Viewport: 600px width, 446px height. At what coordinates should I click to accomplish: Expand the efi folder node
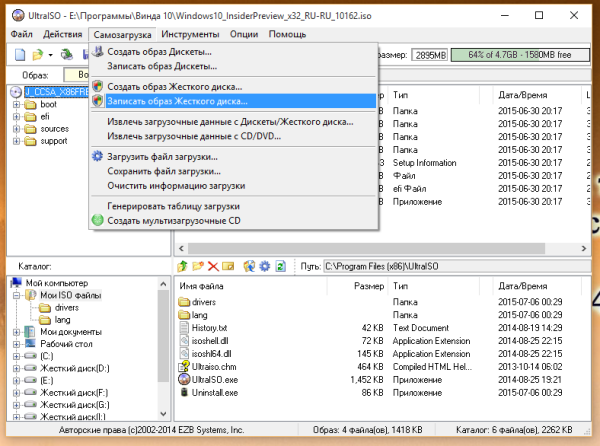(x=16, y=117)
